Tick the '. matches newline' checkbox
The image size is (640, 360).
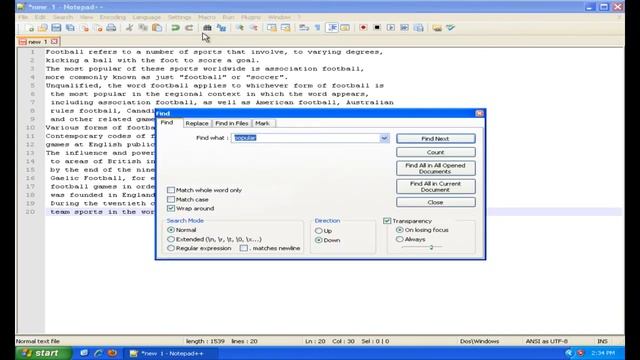[x=244, y=248]
